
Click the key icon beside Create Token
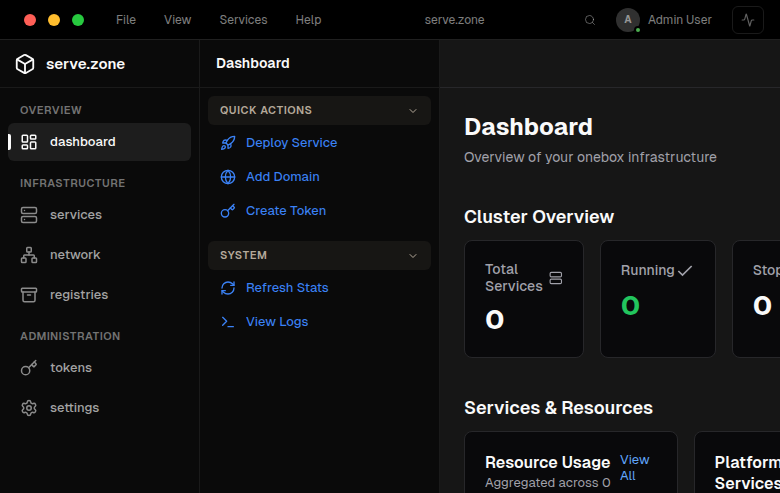[x=228, y=211]
